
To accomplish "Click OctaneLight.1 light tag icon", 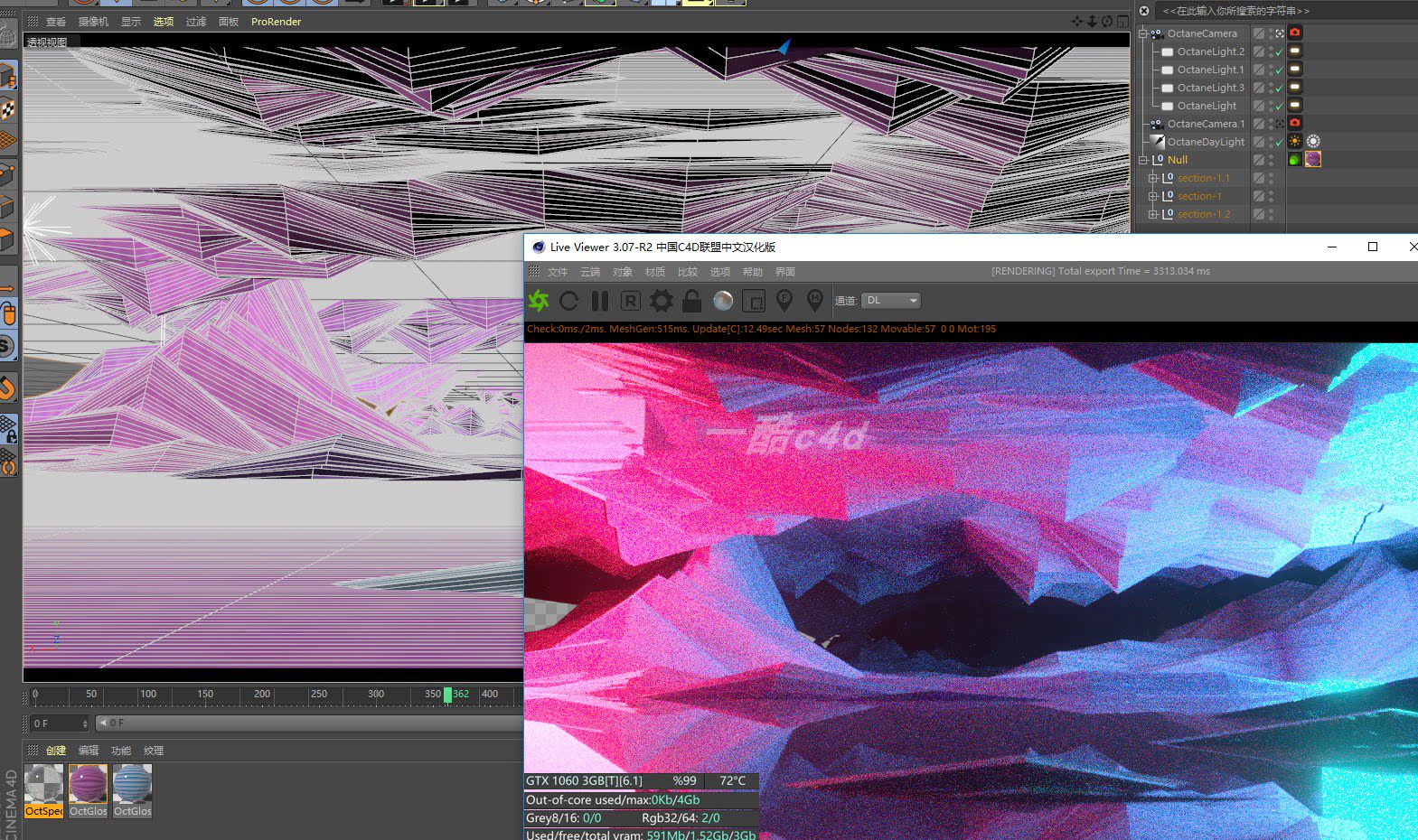I will (1295, 69).
